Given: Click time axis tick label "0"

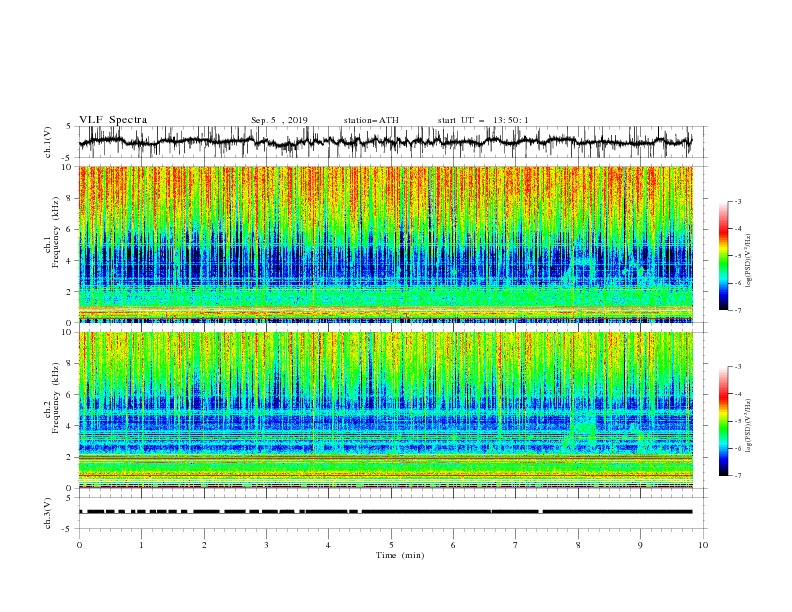Looking at the screenshot, I should (x=79, y=545).
